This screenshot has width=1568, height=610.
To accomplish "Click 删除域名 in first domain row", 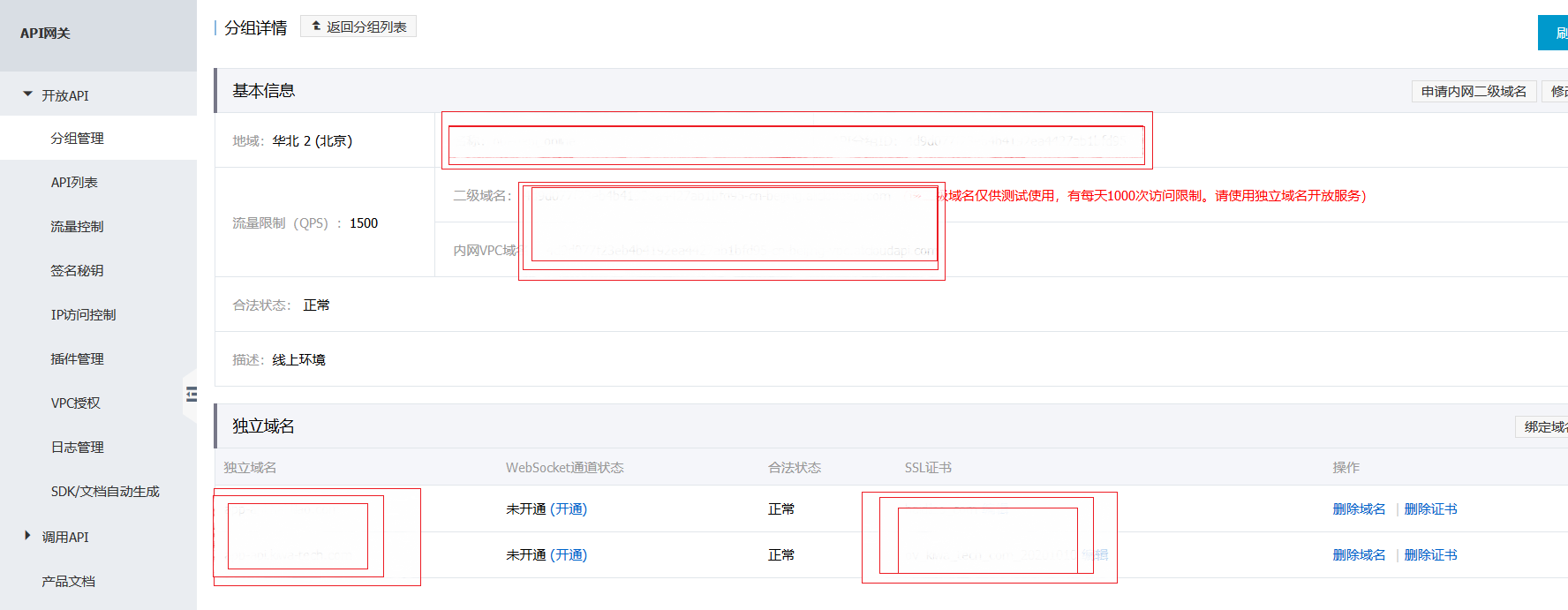I will click(1359, 509).
